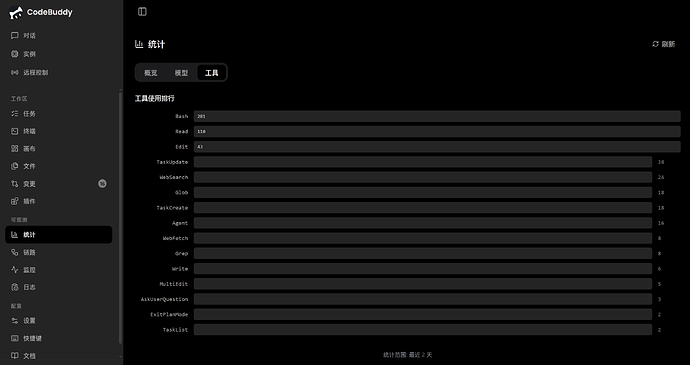The height and width of the screenshot is (365, 690).
Task: Click the 统计范围 最近 2 天 footer text
Action: click(x=407, y=355)
